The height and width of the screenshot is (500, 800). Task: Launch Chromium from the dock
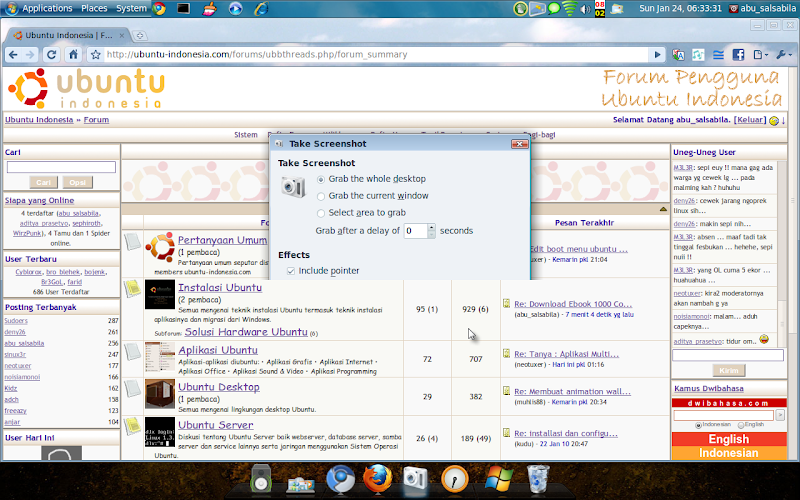tap(340, 479)
